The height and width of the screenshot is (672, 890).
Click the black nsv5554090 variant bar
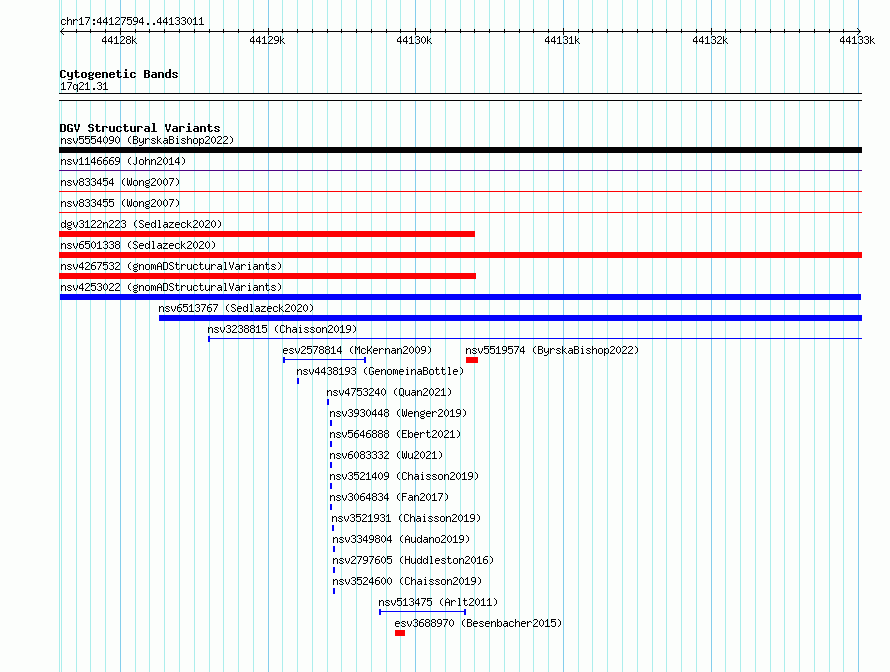point(460,150)
